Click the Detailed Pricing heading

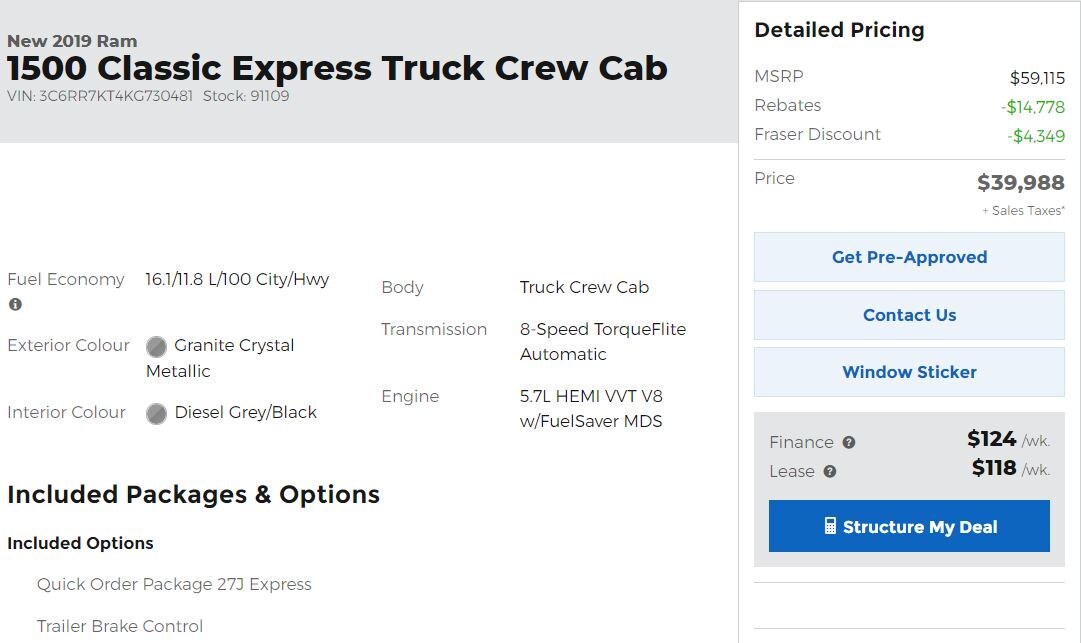point(839,30)
